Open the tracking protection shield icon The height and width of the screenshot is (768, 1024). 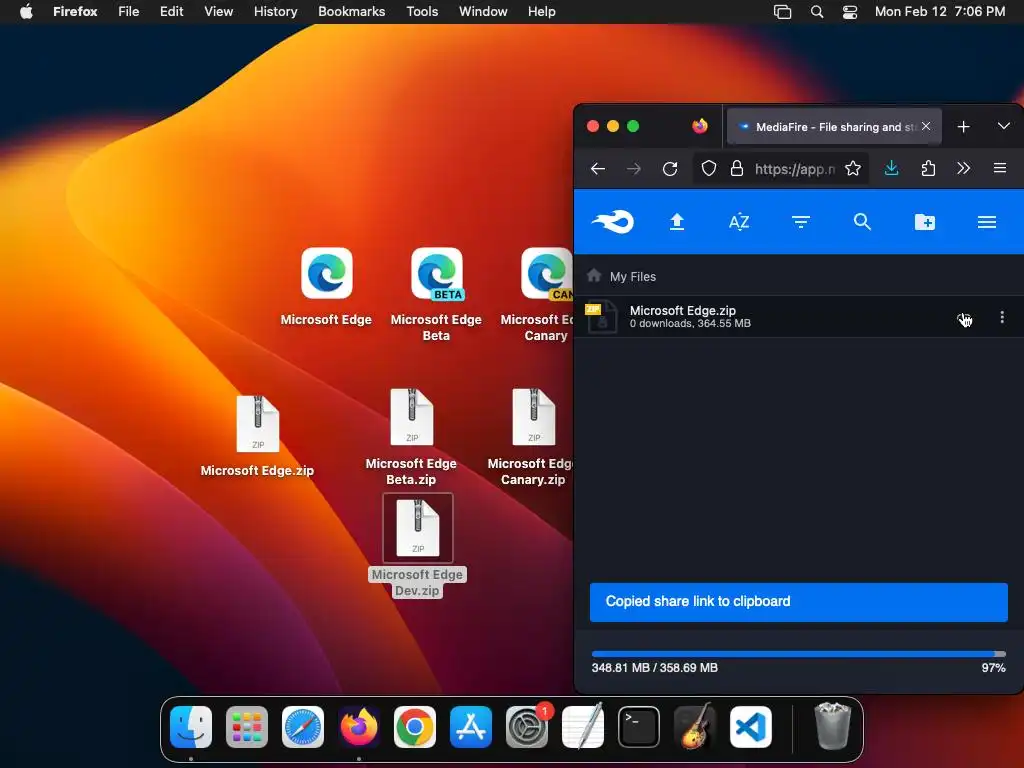click(x=709, y=168)
